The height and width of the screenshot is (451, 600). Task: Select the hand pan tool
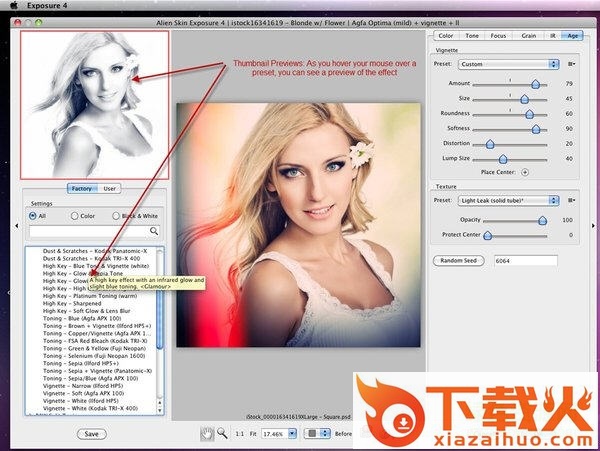(207, 433)
